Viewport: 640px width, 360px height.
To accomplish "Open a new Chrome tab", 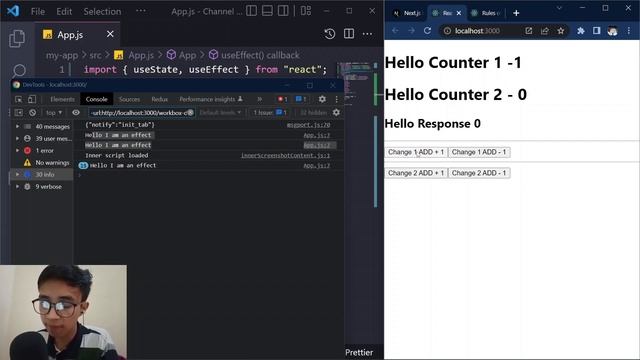I will click(516, 13).
